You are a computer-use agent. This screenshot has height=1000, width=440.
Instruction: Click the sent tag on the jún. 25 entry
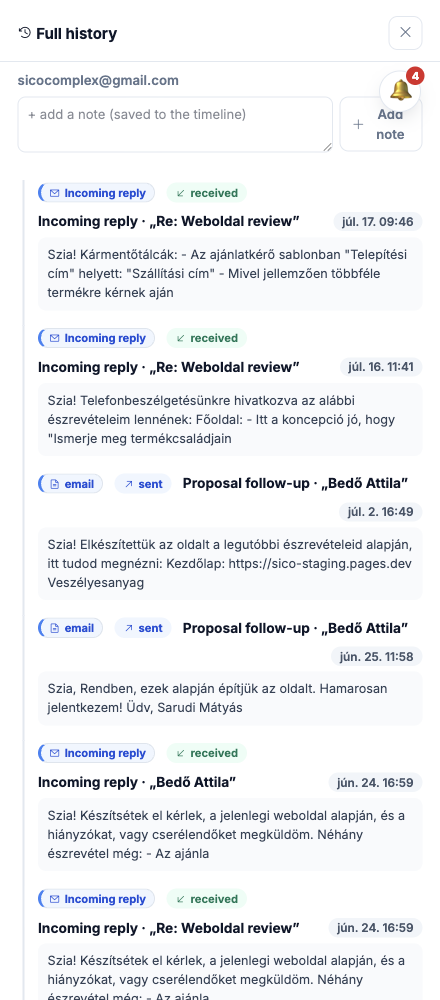coord(143,628)
